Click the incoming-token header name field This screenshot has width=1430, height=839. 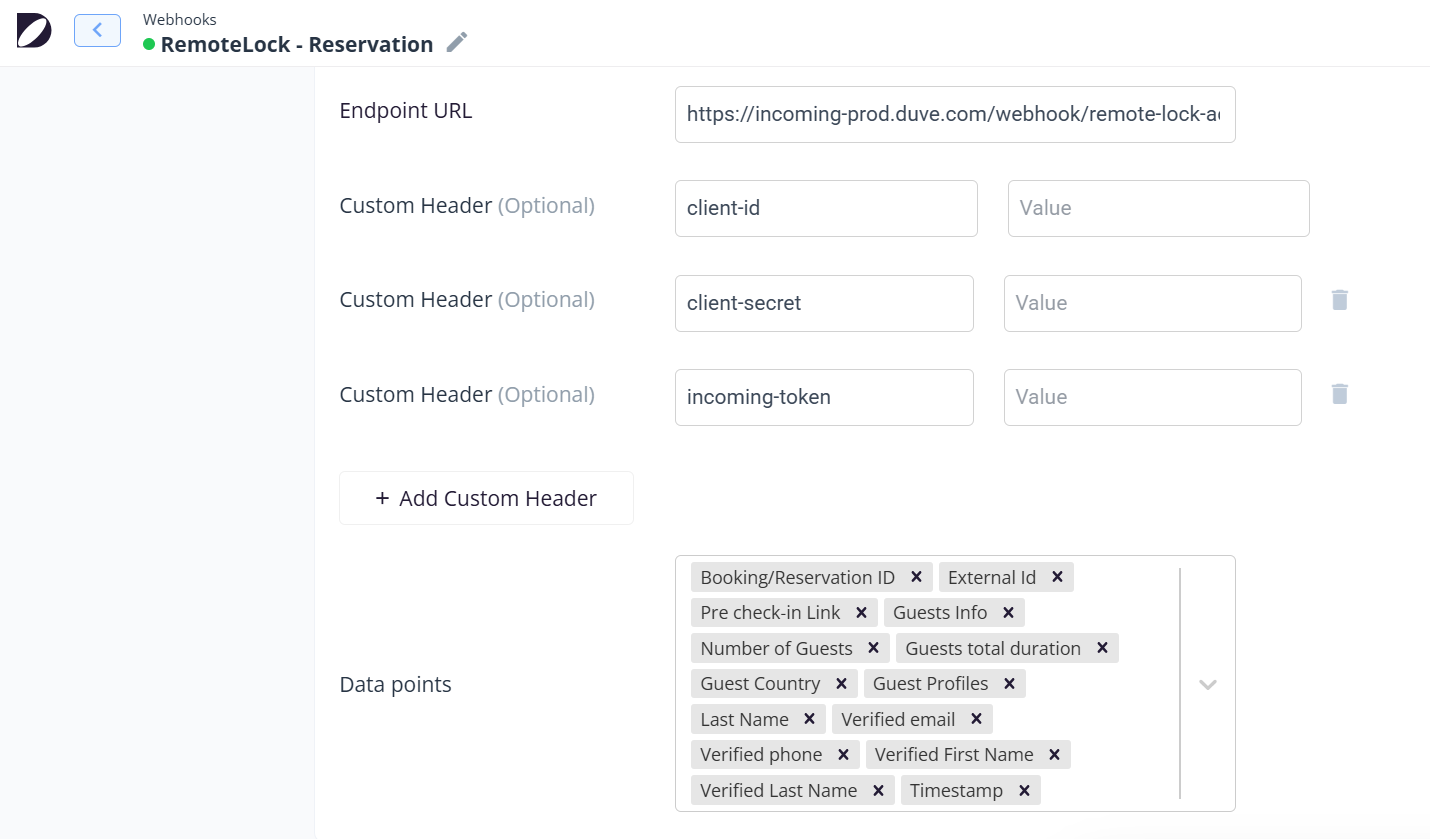pos(824,397)
